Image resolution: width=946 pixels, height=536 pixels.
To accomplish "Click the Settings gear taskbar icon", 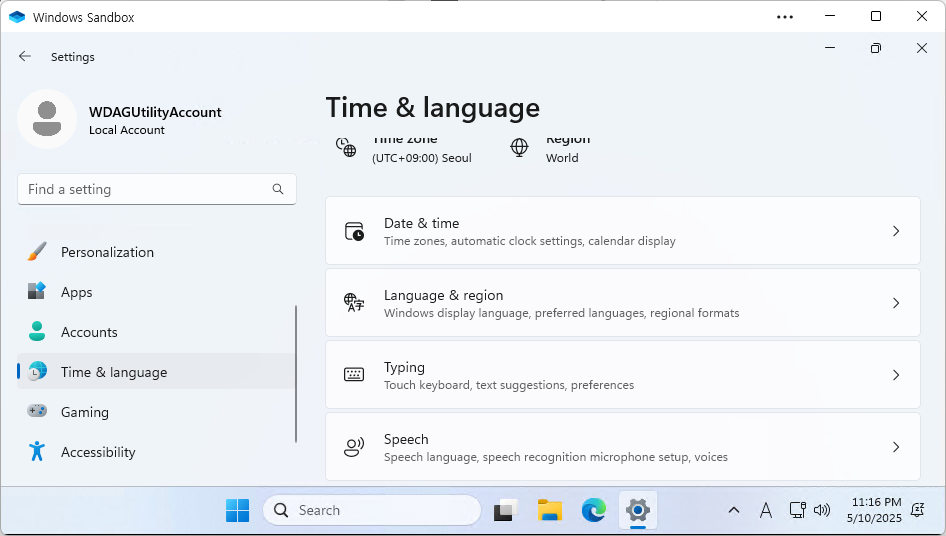I will pyautogui.click(x=638, y=511).
